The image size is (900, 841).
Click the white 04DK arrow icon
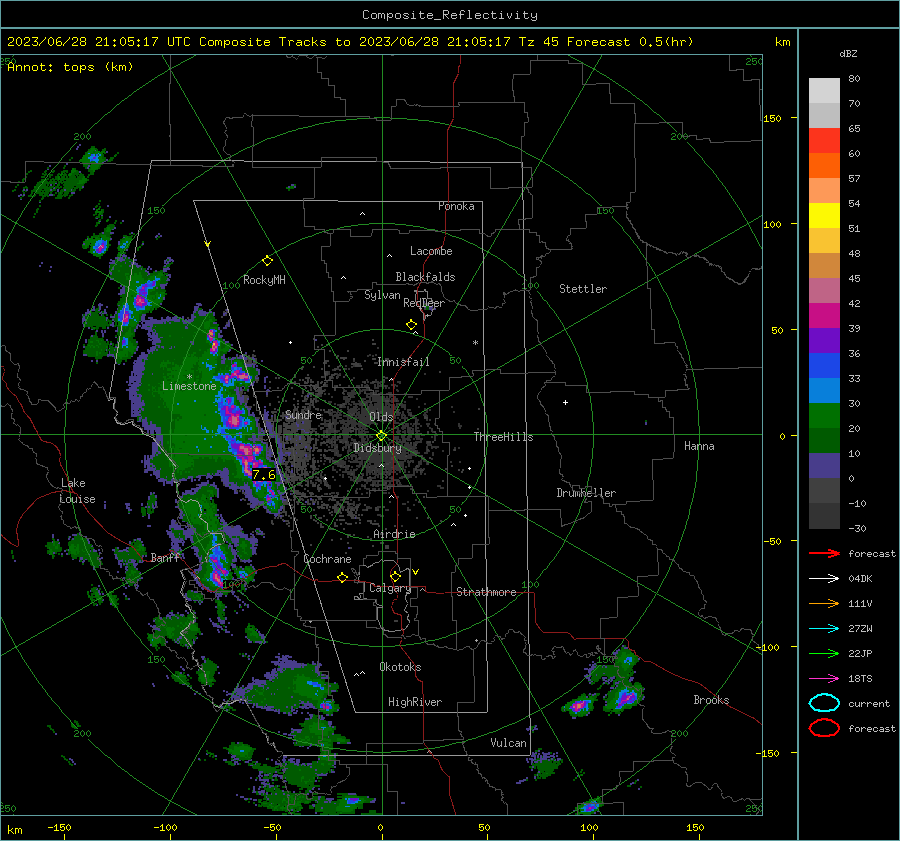click(x=824, y=578)
